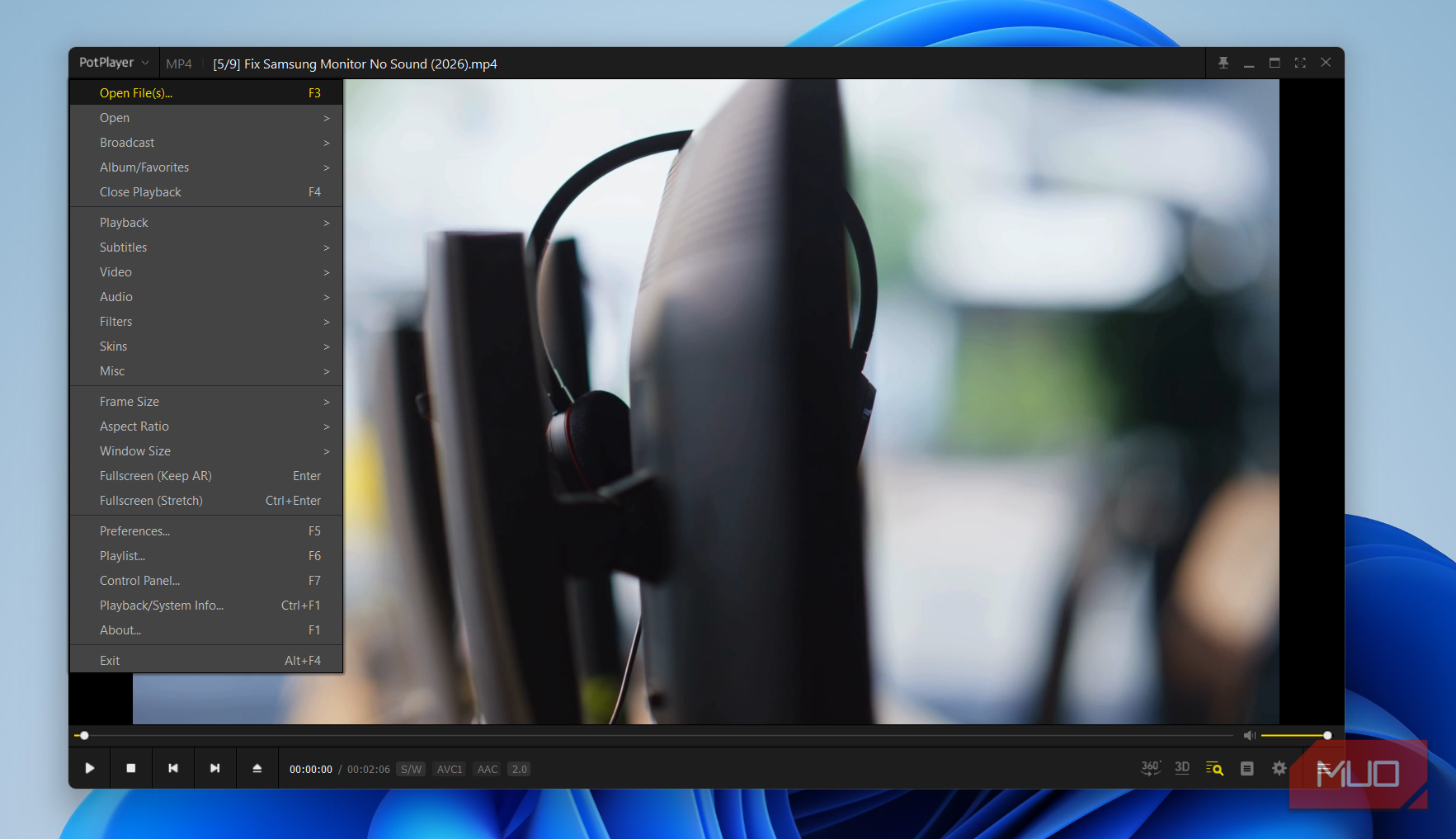Expand the Album/Favorites submenu
Viewport: 1456px width, 839px height.
206,167
